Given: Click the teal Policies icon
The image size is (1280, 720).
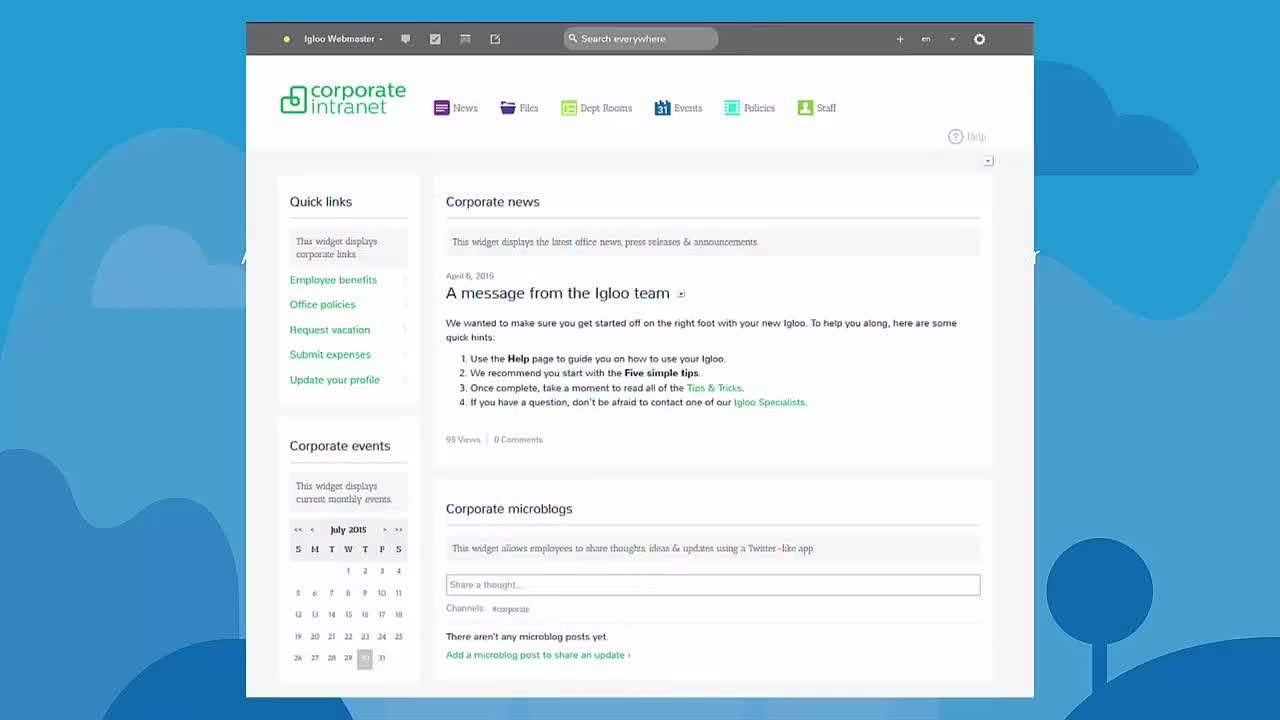Looking at the screenshot, I should pos(732,108).
